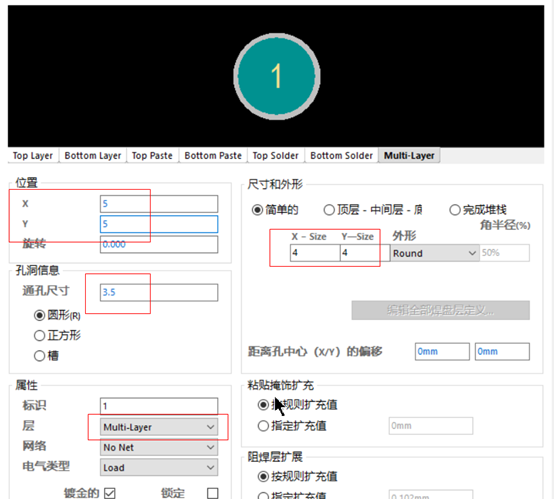Open the 层 Multi-Layer dropdown
The width and height of the screenshot is (554, 499).
click(x=159, y=427)
